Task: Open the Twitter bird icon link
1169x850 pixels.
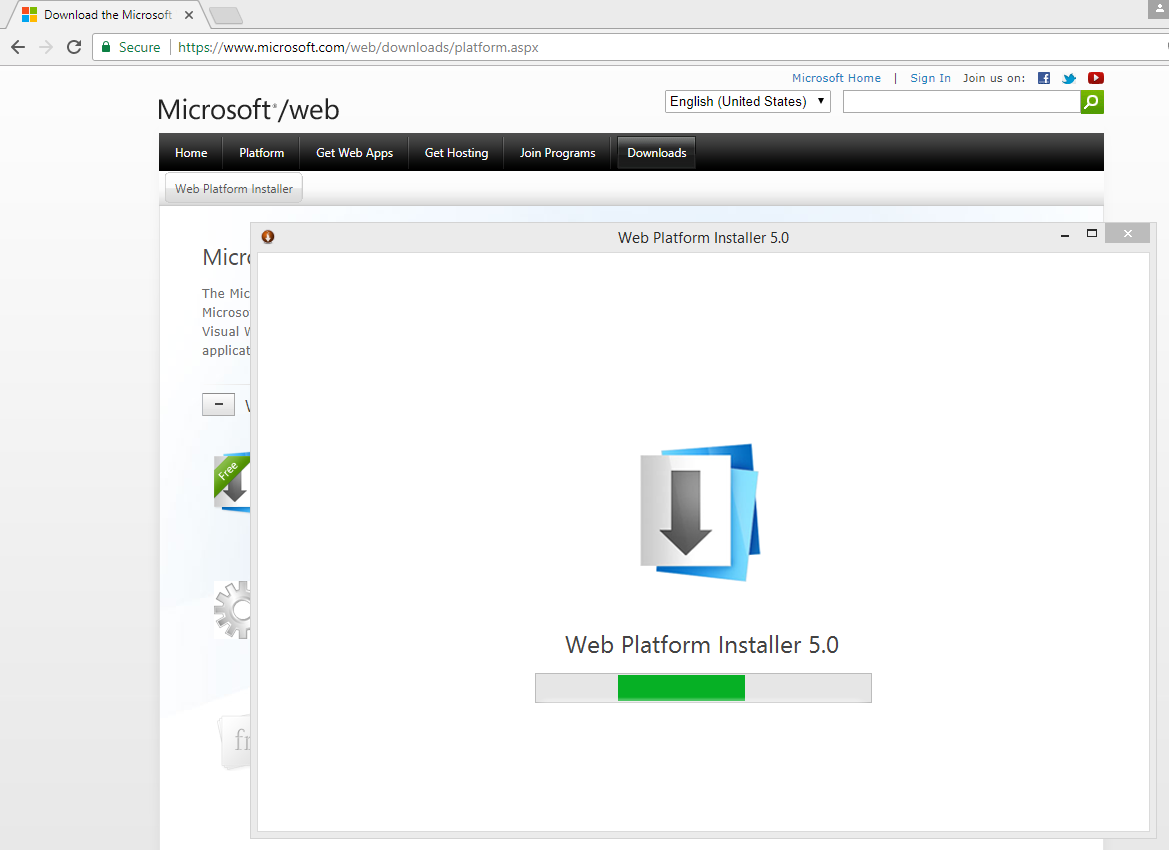Action: (1069, 78)
